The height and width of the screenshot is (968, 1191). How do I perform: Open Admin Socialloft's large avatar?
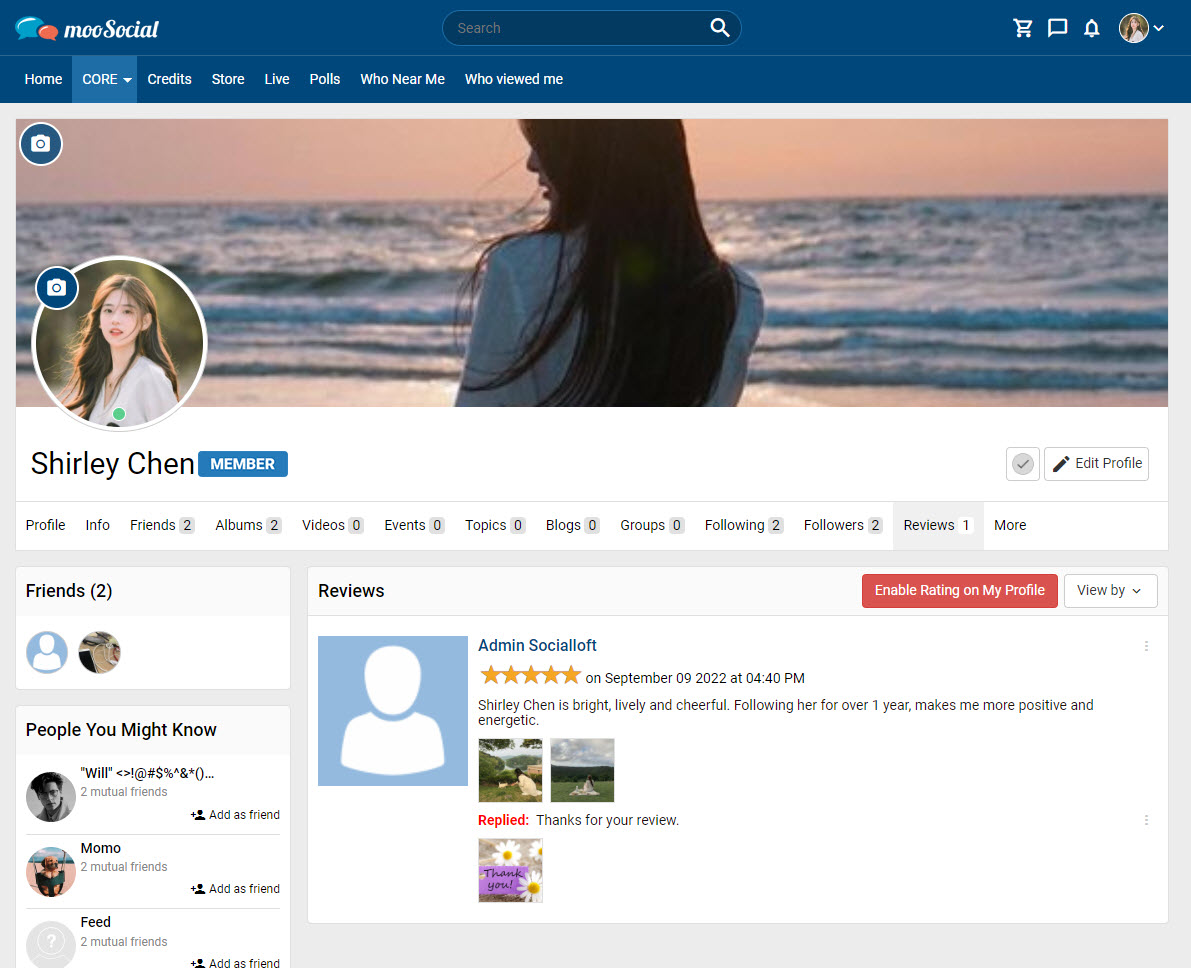pyautogui.click(x=393, y=710)
